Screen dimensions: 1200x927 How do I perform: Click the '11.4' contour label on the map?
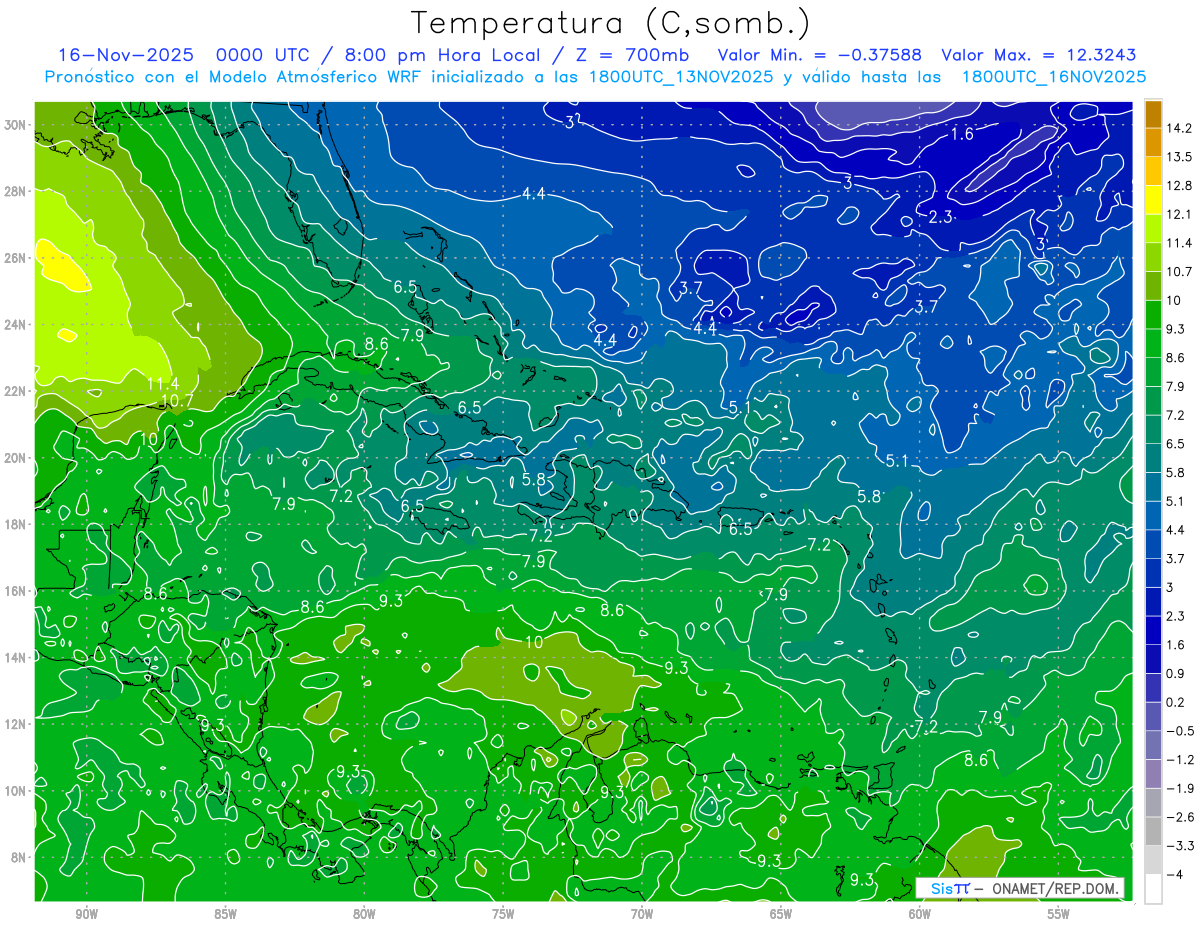(162, 383)
